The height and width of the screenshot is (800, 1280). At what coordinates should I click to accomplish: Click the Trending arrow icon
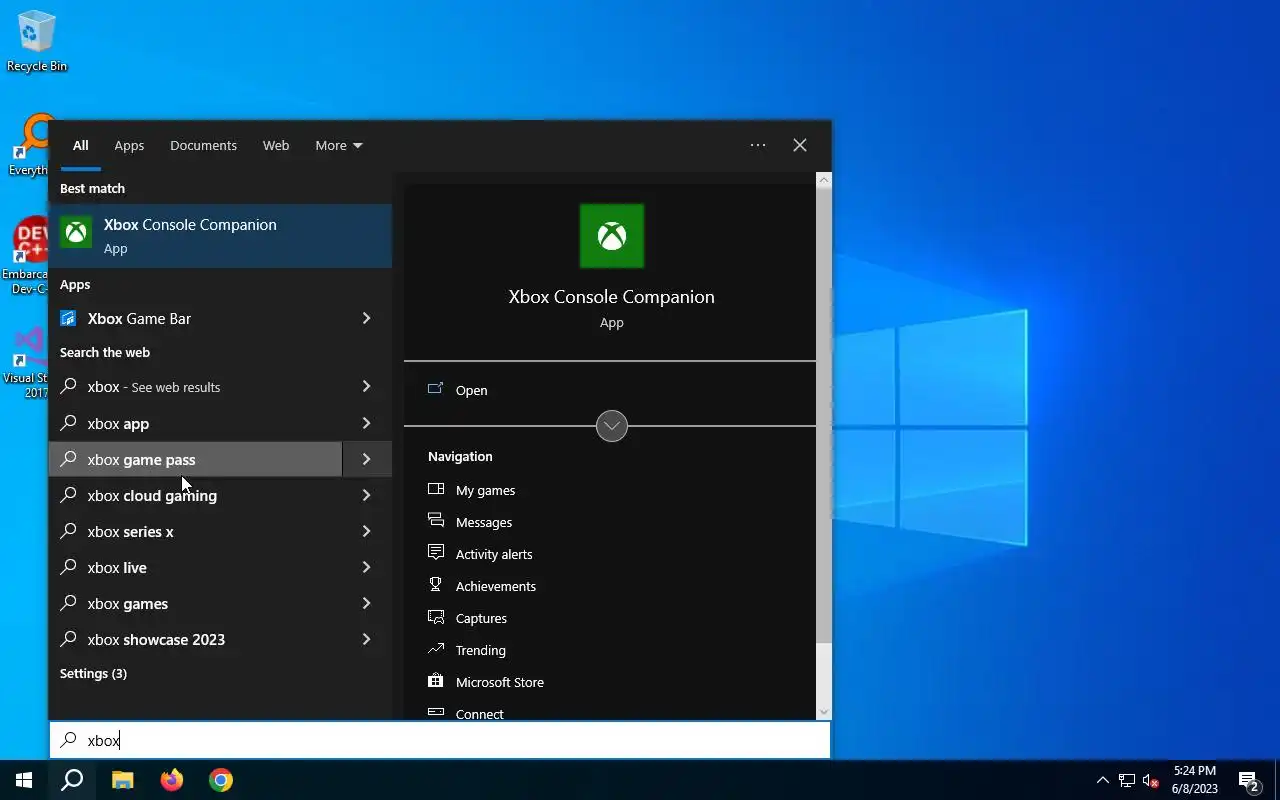[x=436, y=649]
